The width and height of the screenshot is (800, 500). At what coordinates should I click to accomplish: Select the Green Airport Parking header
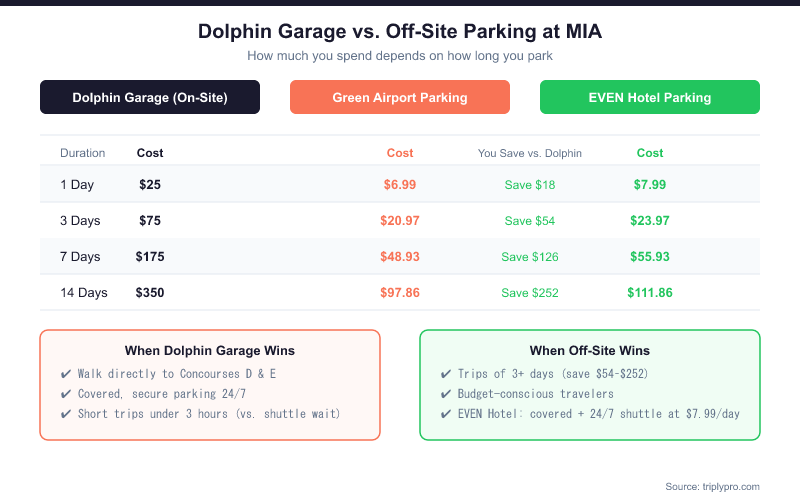(x=400, y=97)
